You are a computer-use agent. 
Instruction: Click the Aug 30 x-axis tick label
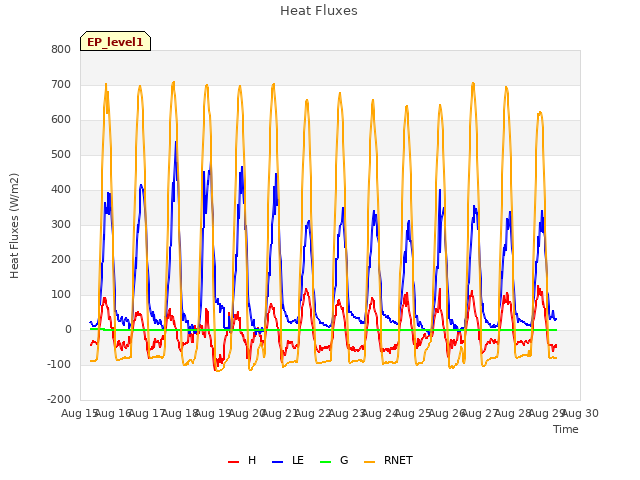(580, 413)
